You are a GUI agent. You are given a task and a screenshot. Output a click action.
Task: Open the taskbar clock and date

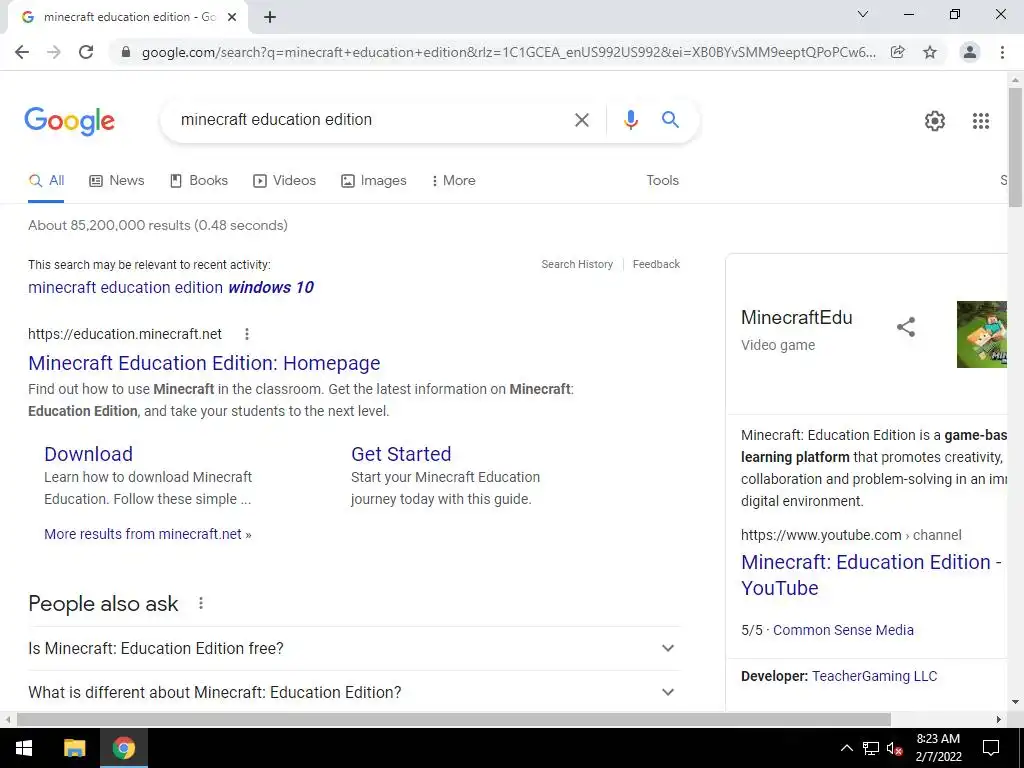tap(938, 748)
